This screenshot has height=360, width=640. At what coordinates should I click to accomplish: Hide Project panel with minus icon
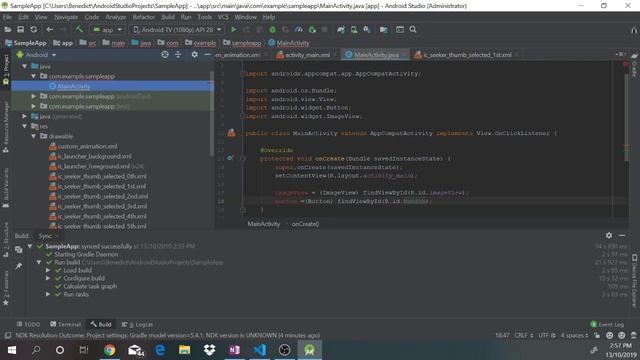(x=207, y=55)
